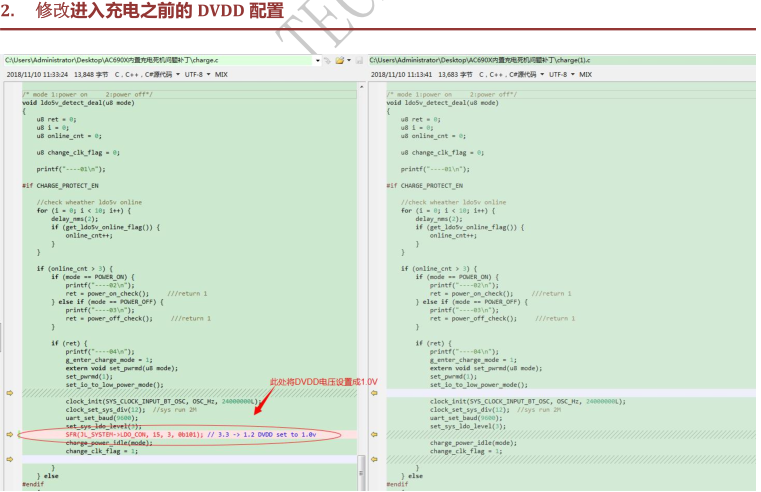Image resolution: width=761 pixels, height=492 pixels.
Task: Click the right pane timestamp 2018/11/10 11:13:41
Action: pos(402,74)
